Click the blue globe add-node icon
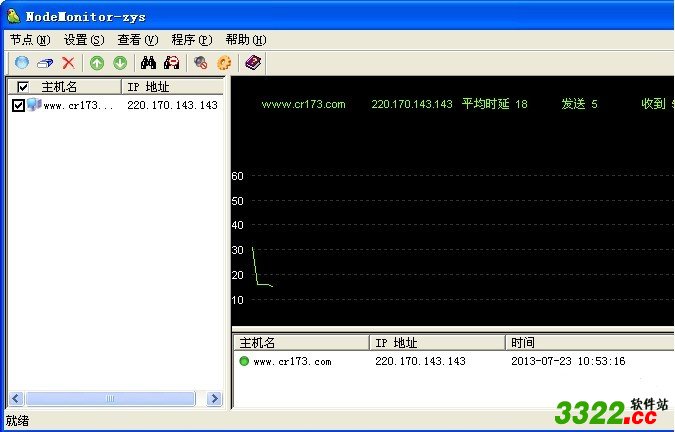675x432 pixels. (x=22, y=63)
